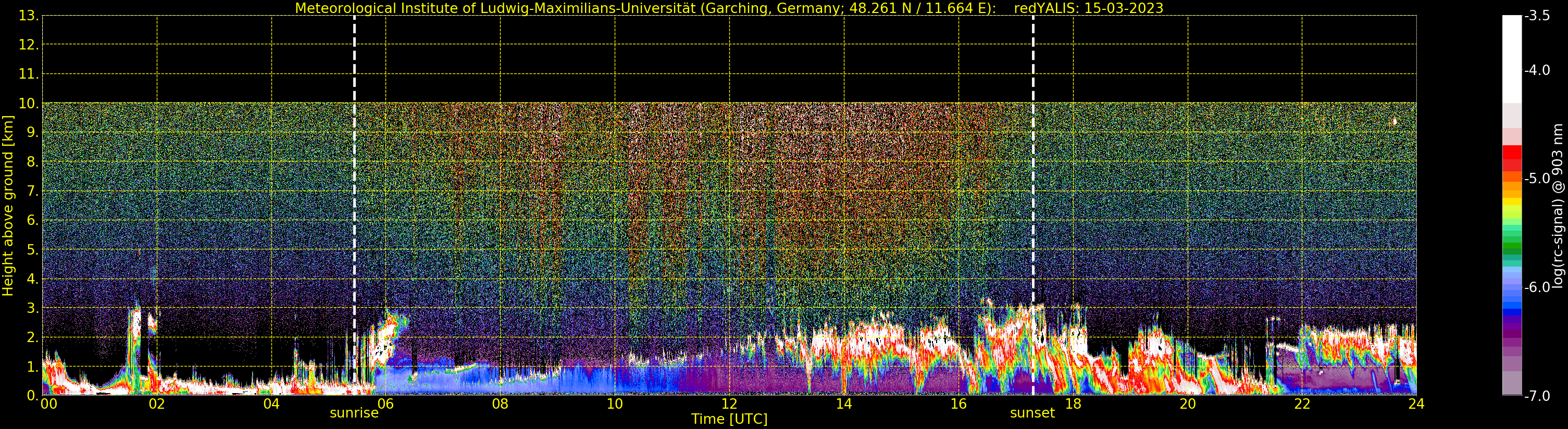The height and width of the screenshot is (429, 1568).
Task: Click the time axis tick label 14
Action: click(x=844, y=404)
